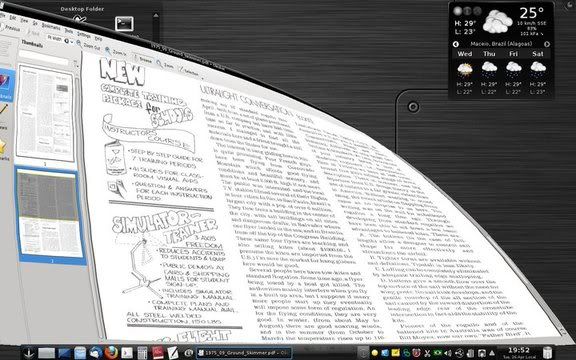Click Wed forecast column in weather widget
Viewport: 576px width, 360px height.
click(x=465, y=74)
